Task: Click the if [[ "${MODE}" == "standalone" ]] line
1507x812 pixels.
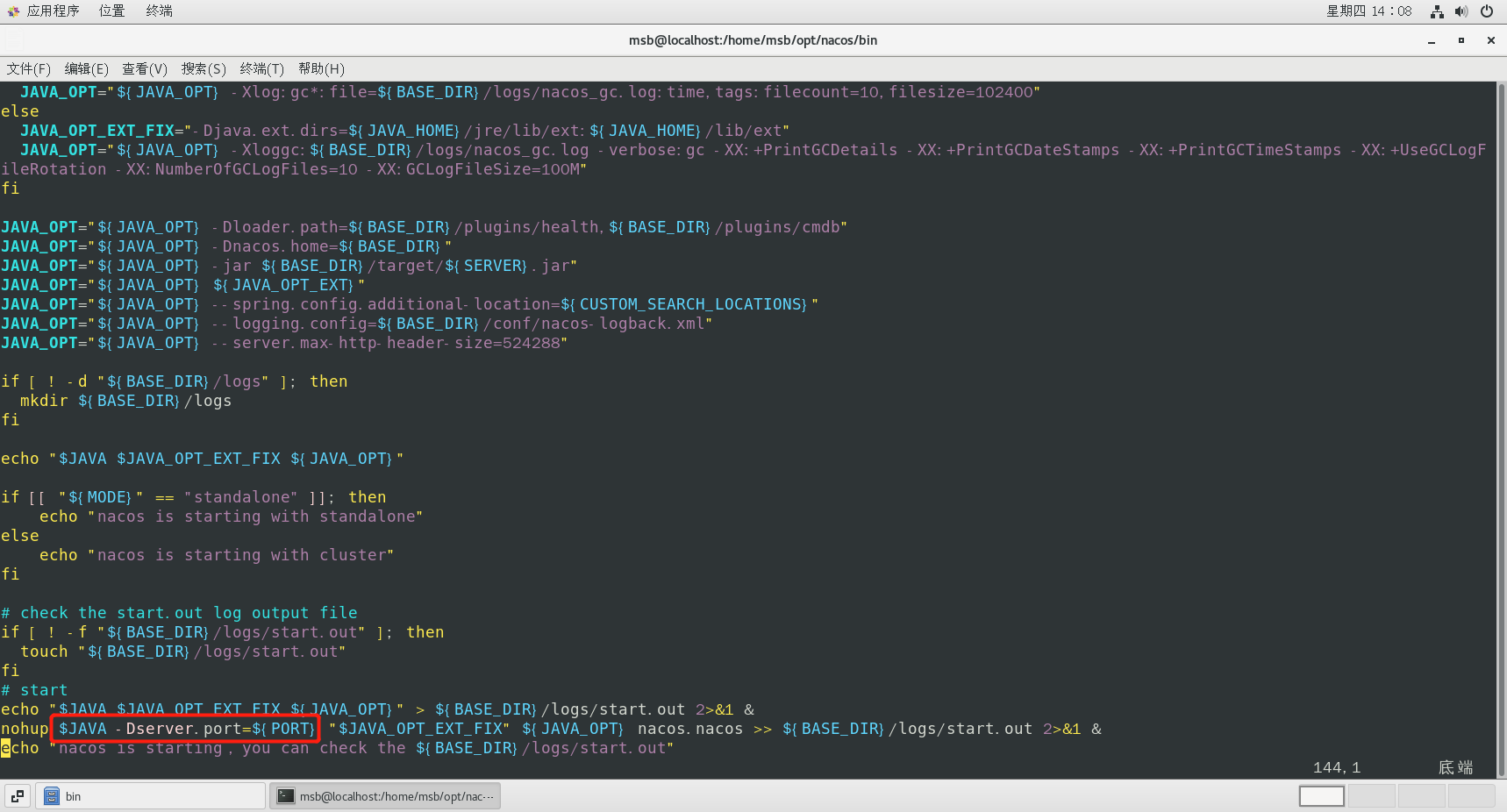Action: [193, 497]
